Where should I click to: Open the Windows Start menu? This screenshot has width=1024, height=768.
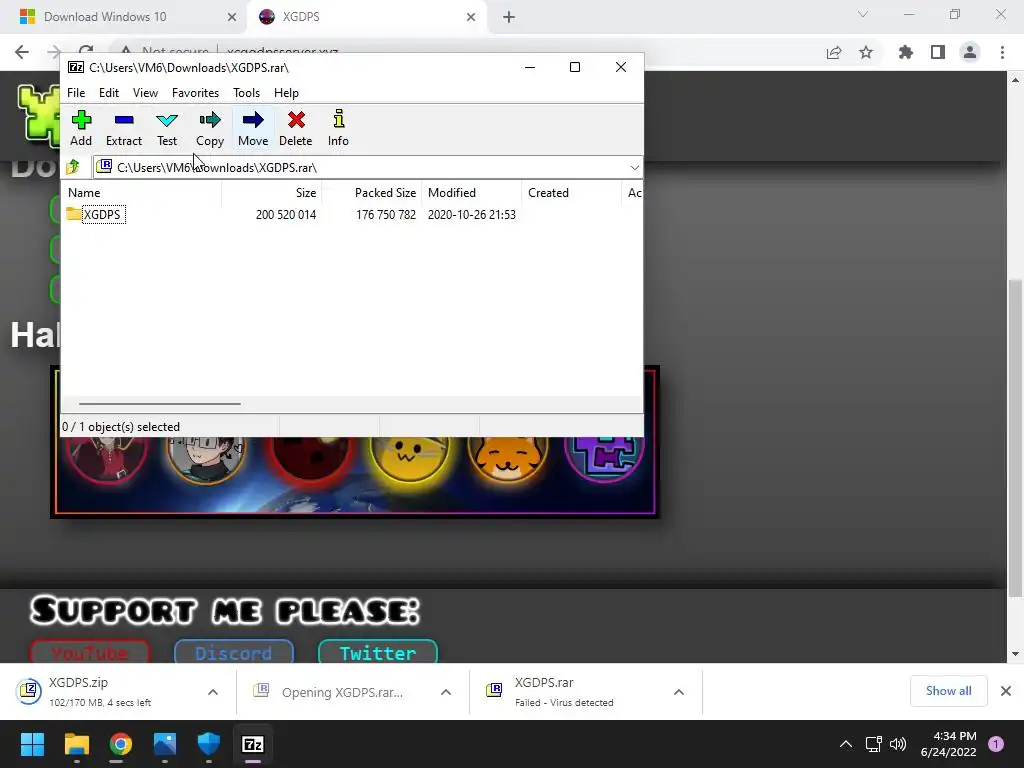[32, 744]
